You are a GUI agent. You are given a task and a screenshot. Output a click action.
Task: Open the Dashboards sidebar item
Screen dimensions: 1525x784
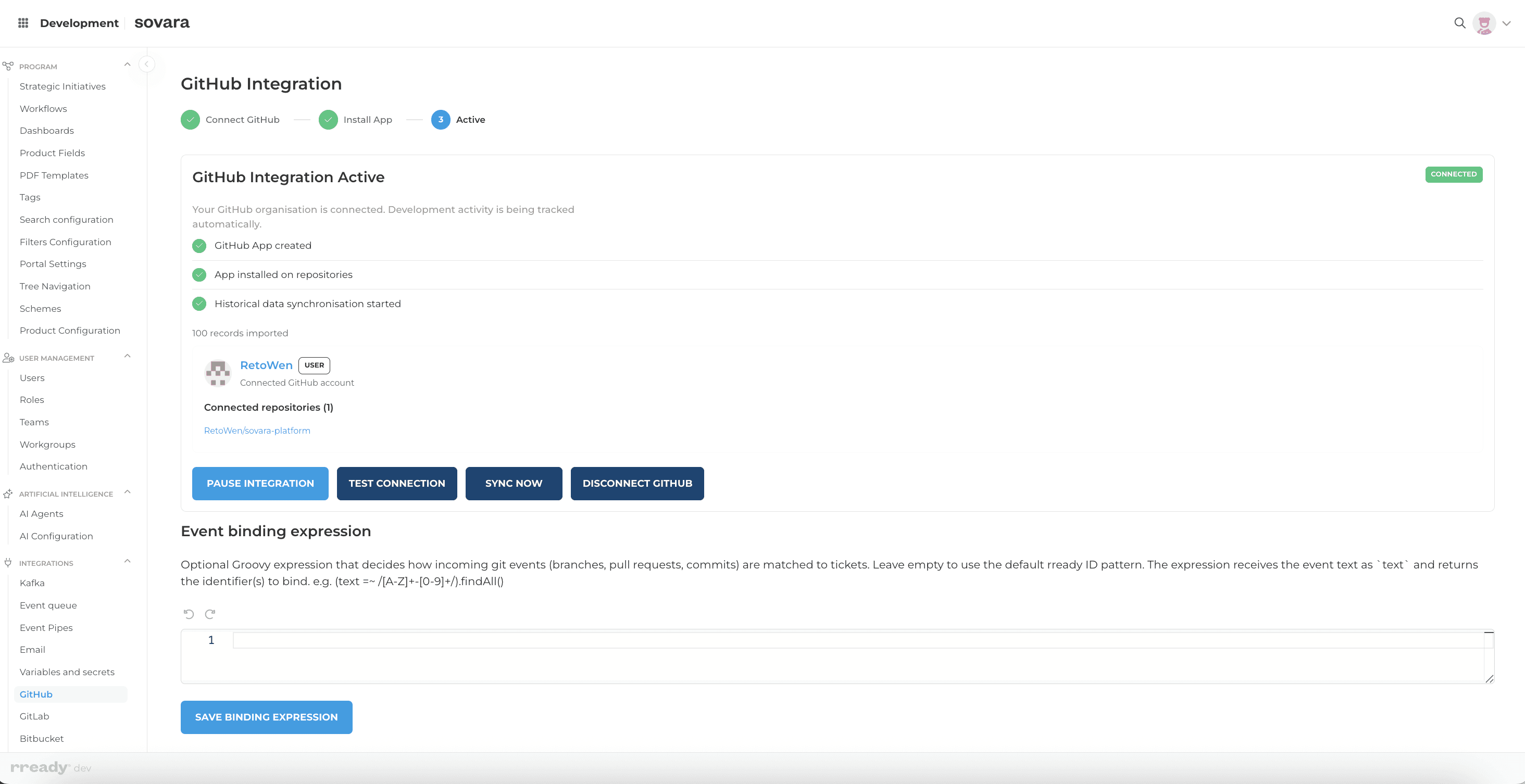point(47,131)
